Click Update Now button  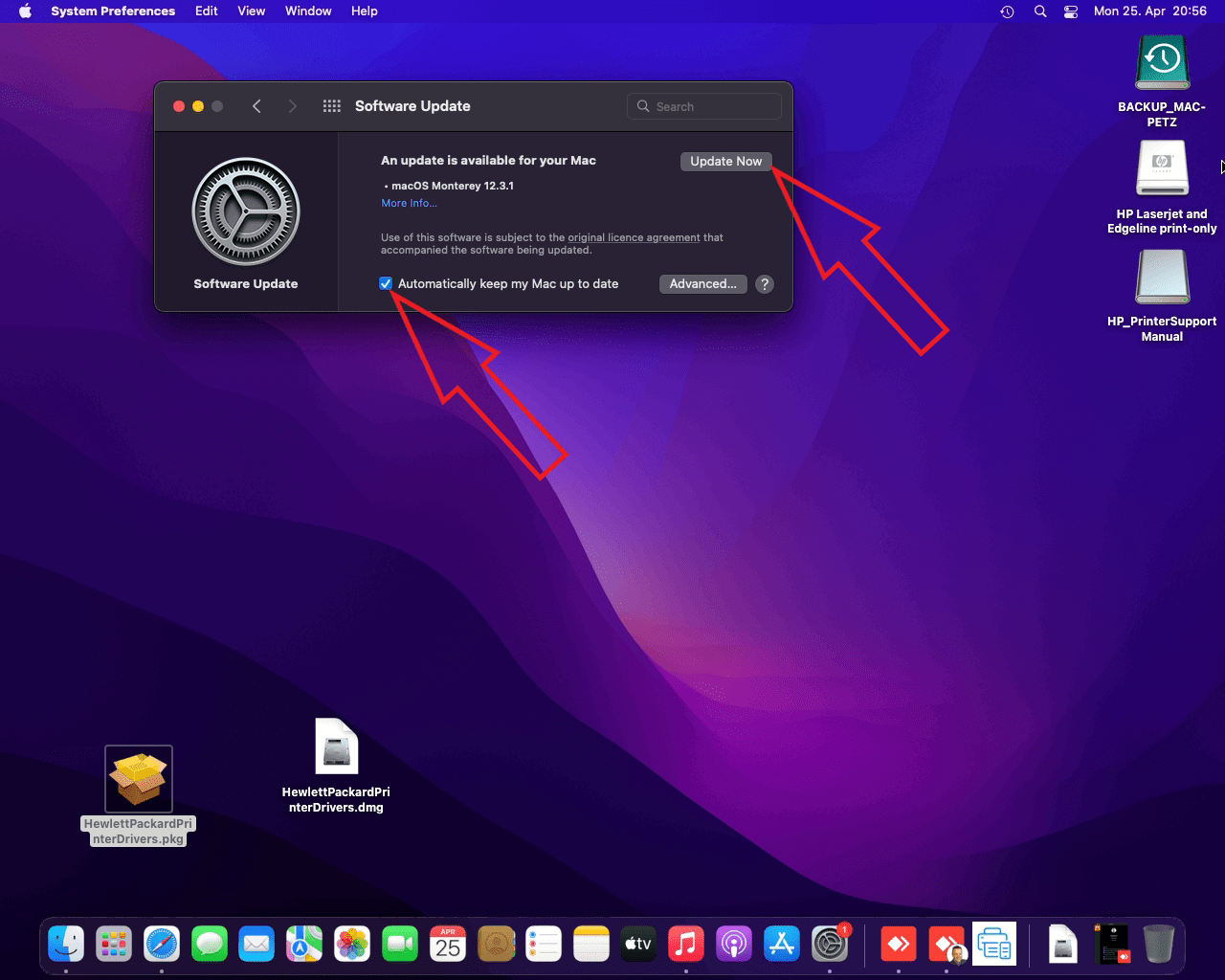(x=726, y=161)
